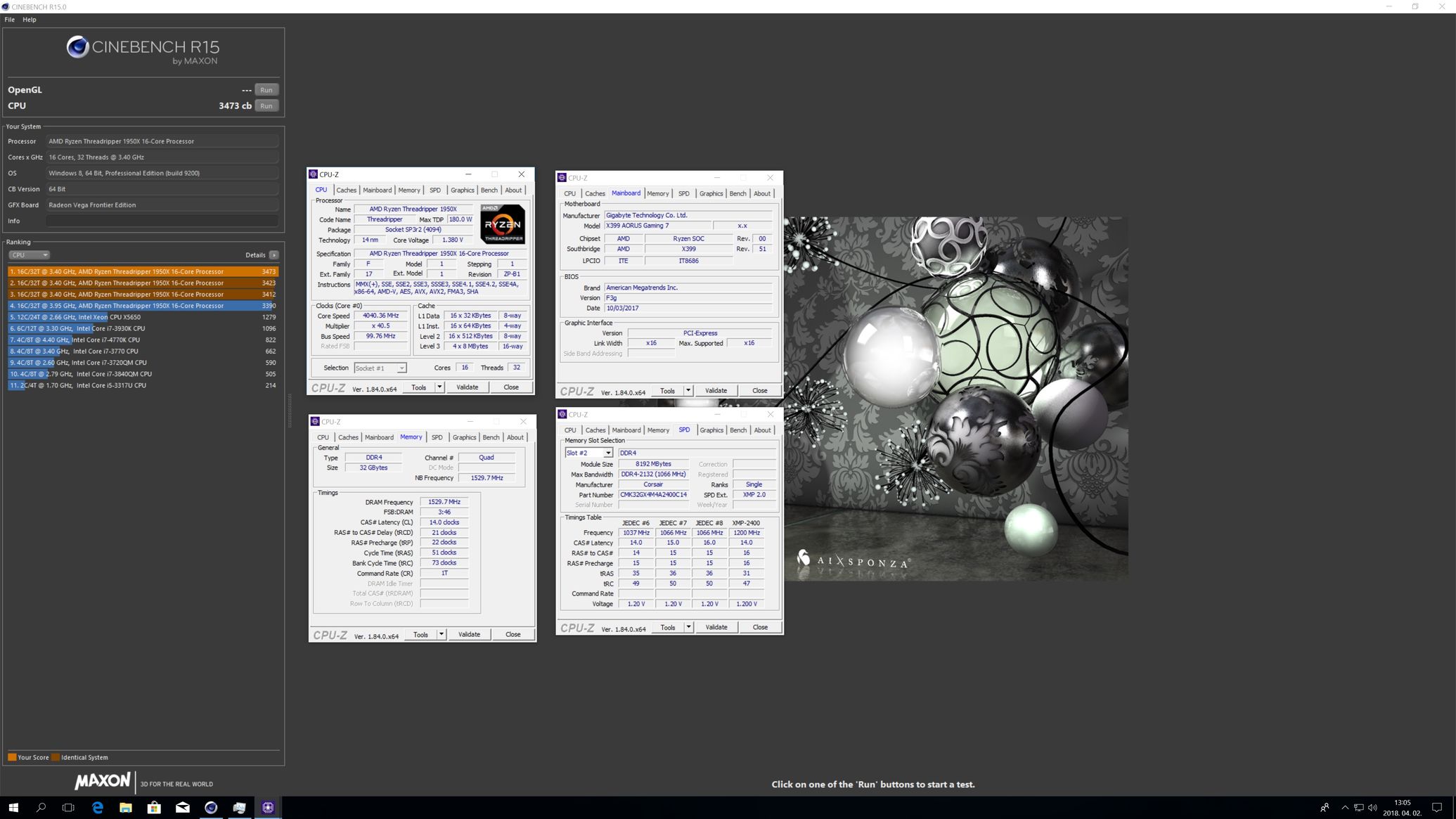Select the 3.95 GHz Threadripper ranking row
This screenshot has width=1456, height=819.
[143, 306]
